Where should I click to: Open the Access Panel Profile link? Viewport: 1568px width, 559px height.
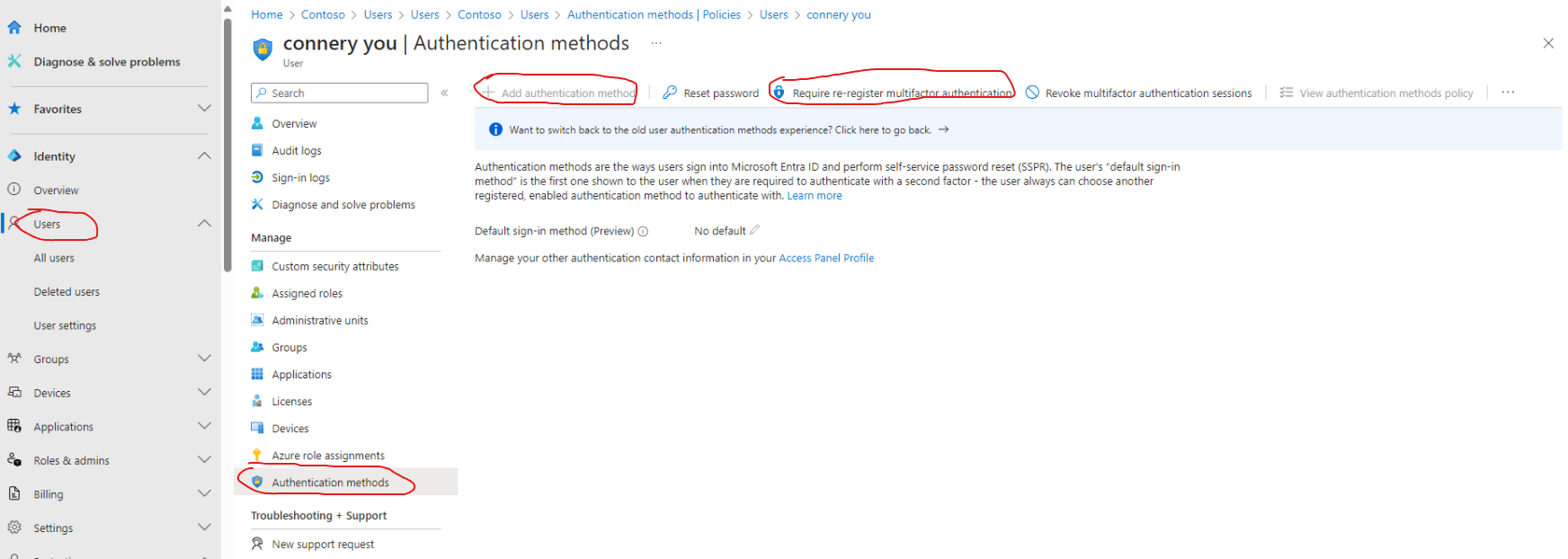click(x=826, y=258)
